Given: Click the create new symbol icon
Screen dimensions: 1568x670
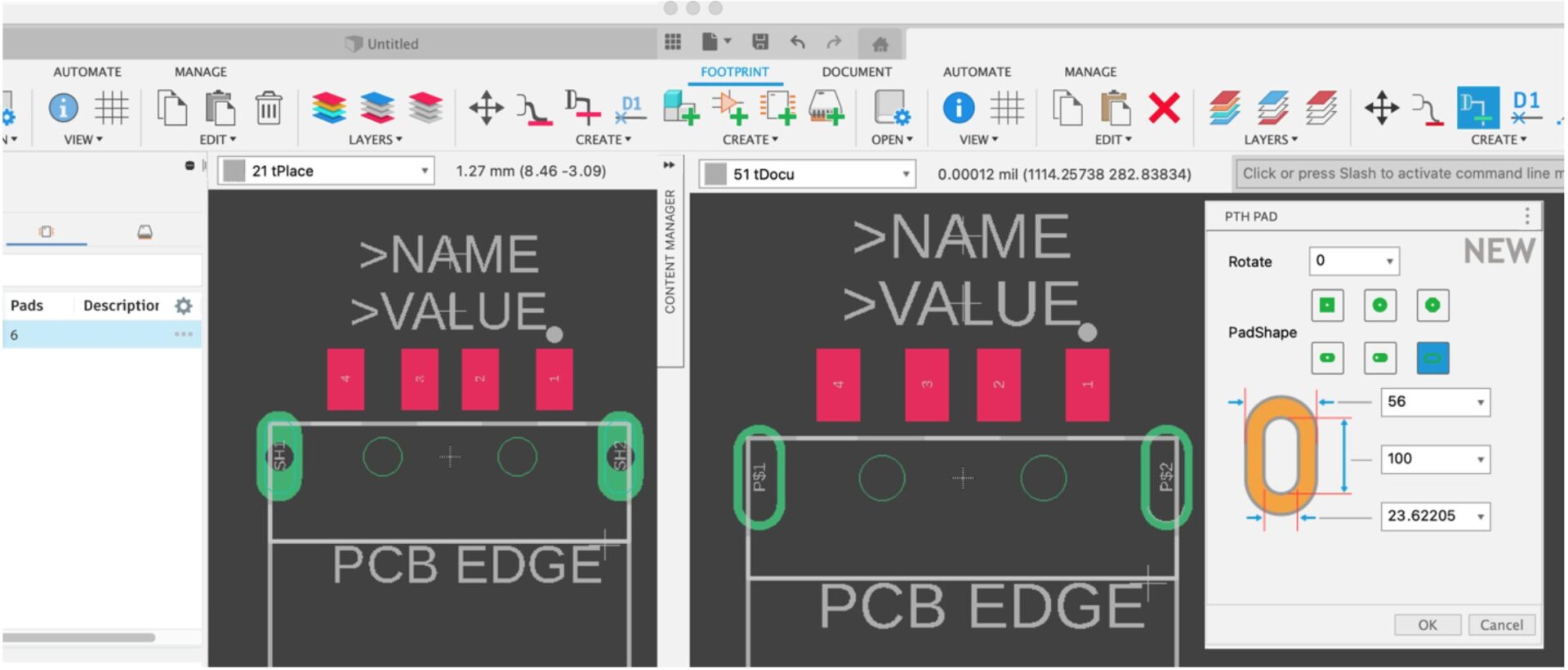Looking at the screenshot, I should point(729,107).
